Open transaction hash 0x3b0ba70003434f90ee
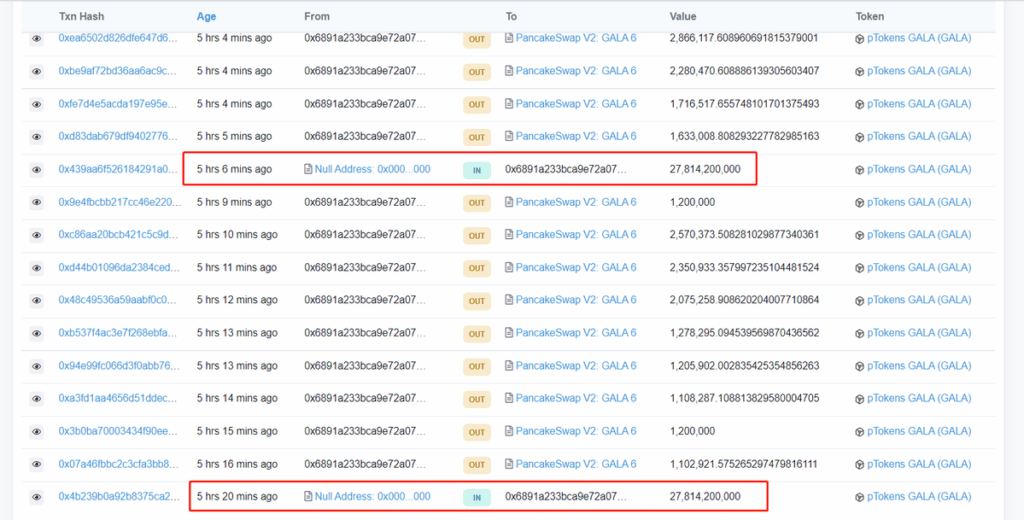Viewport: 1024px width, 520px height. (x=120, y=431)
